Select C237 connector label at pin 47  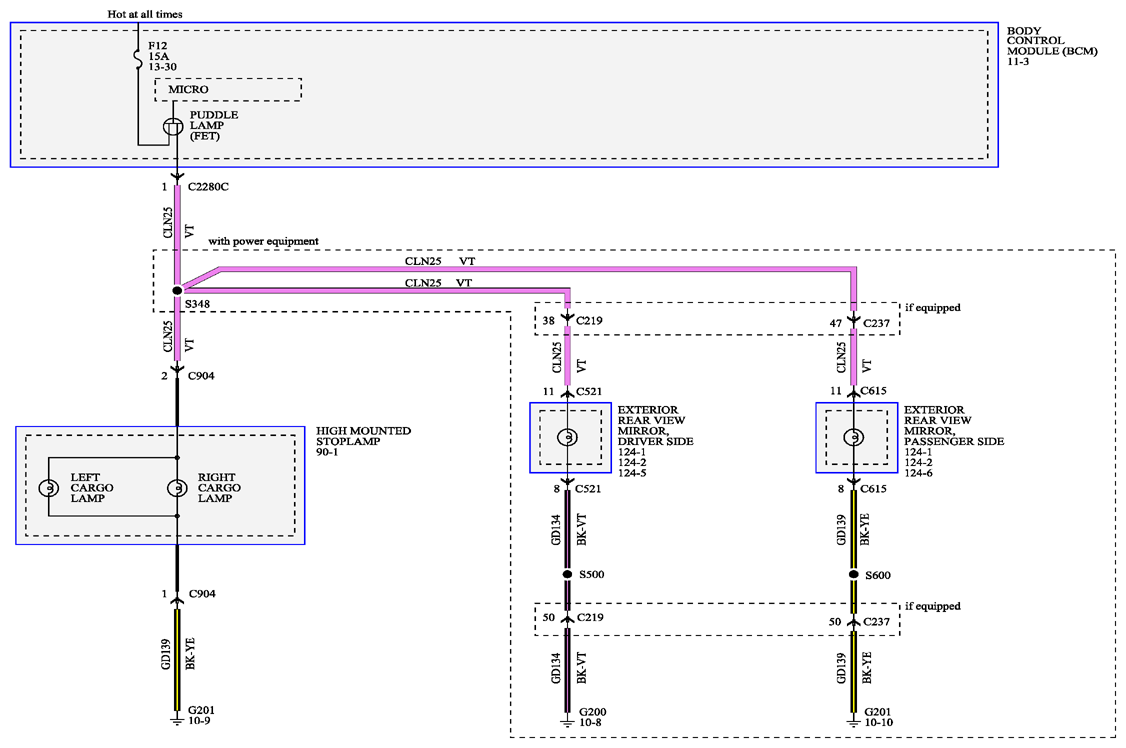click(876, 323)
